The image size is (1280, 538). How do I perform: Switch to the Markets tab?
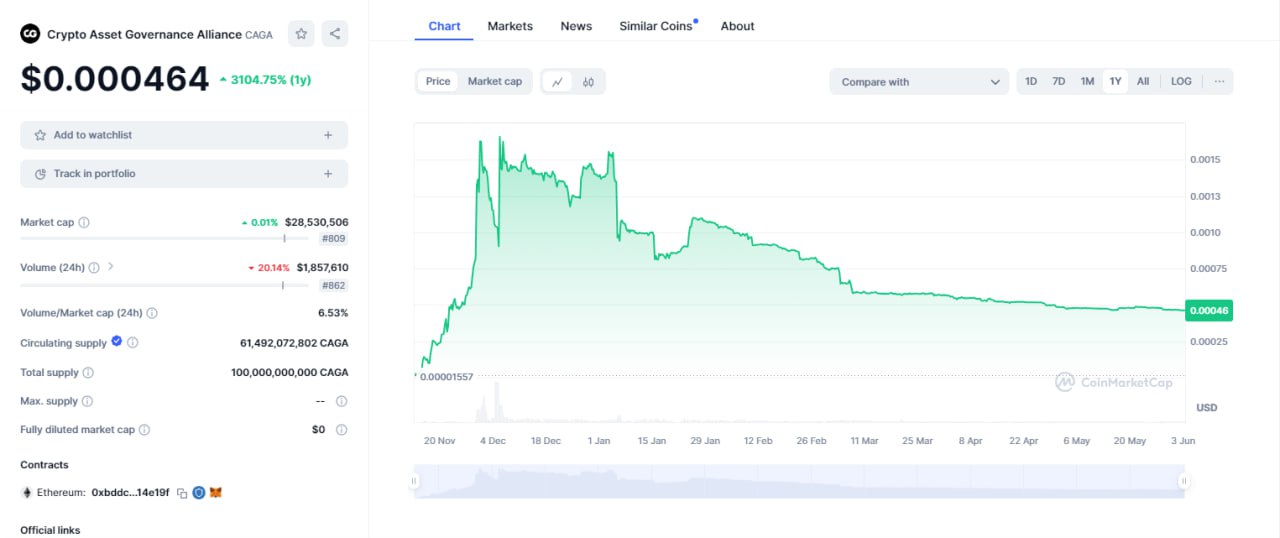click(510, 26)
